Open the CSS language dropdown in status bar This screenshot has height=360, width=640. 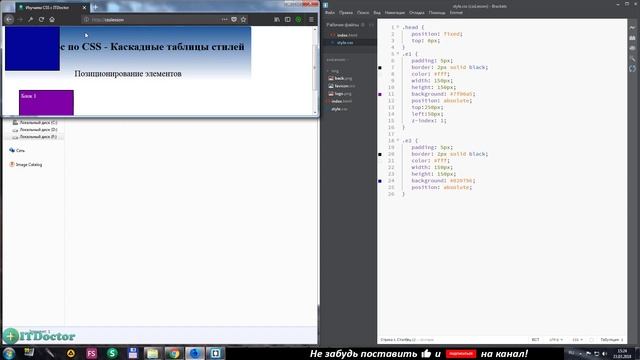point(577,340)
